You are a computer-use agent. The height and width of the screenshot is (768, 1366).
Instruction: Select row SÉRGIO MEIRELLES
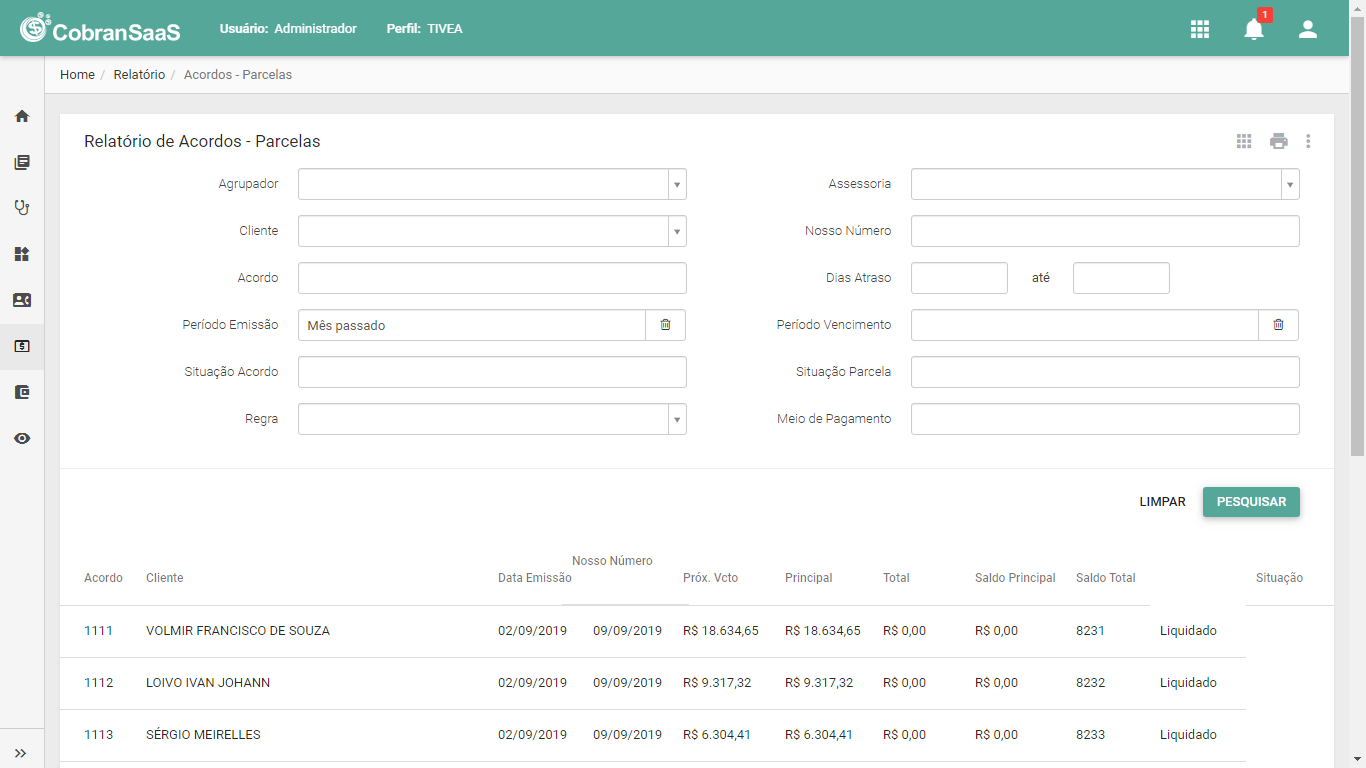click(x=653, y=735)
